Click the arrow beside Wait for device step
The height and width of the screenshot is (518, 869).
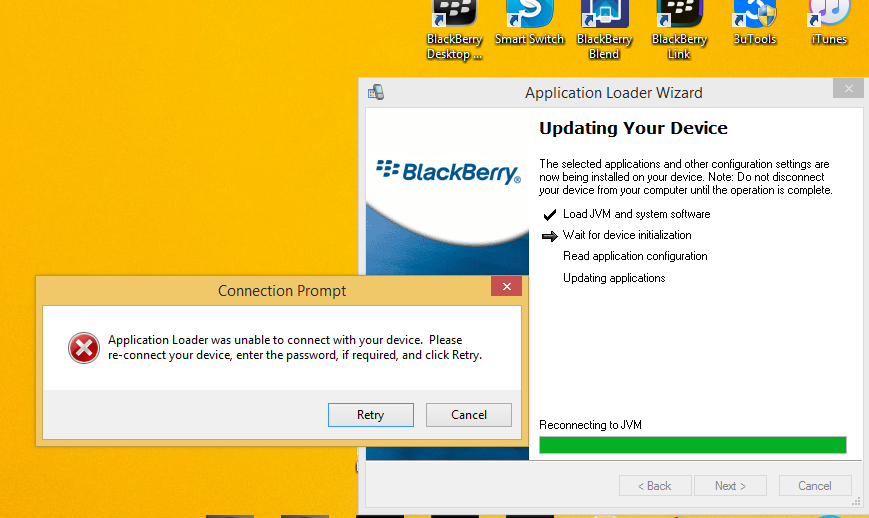coord(549,237)
